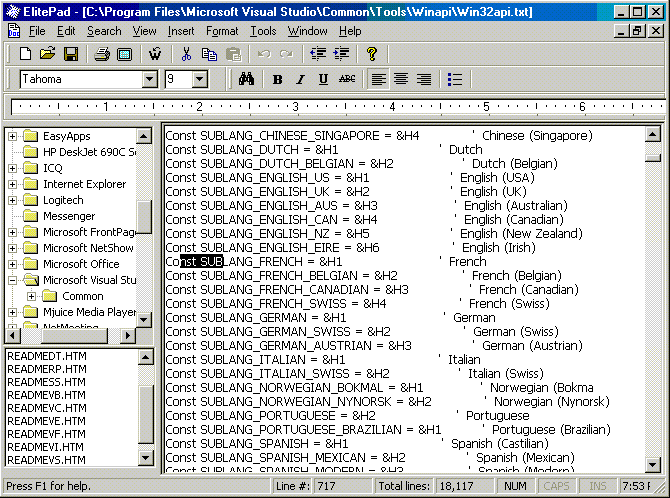This screenshot has width=670, height=498.
Task: Open the Search menu
Action: (x=104, y=31)
